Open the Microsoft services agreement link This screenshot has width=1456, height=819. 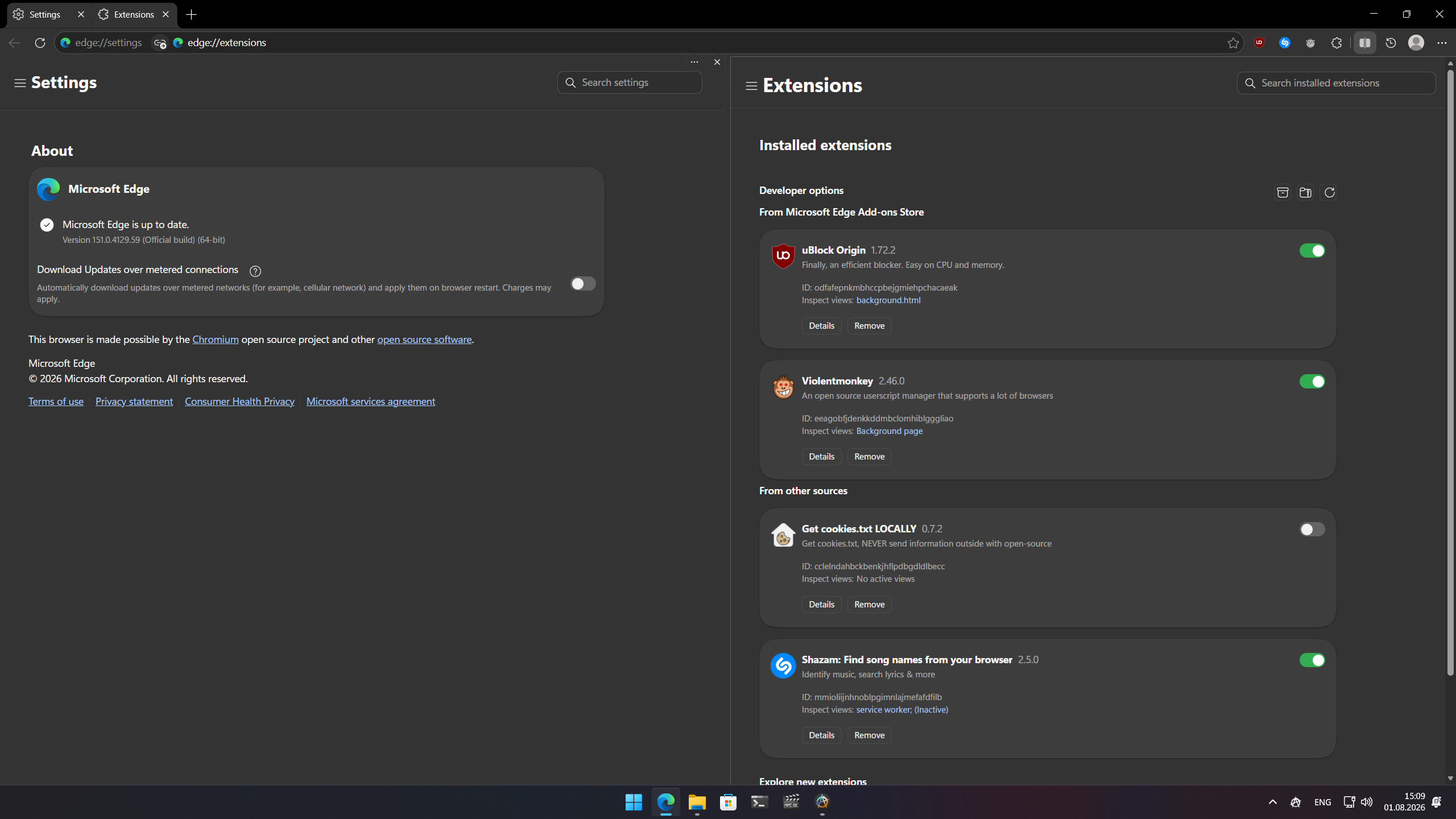point(371,402)
